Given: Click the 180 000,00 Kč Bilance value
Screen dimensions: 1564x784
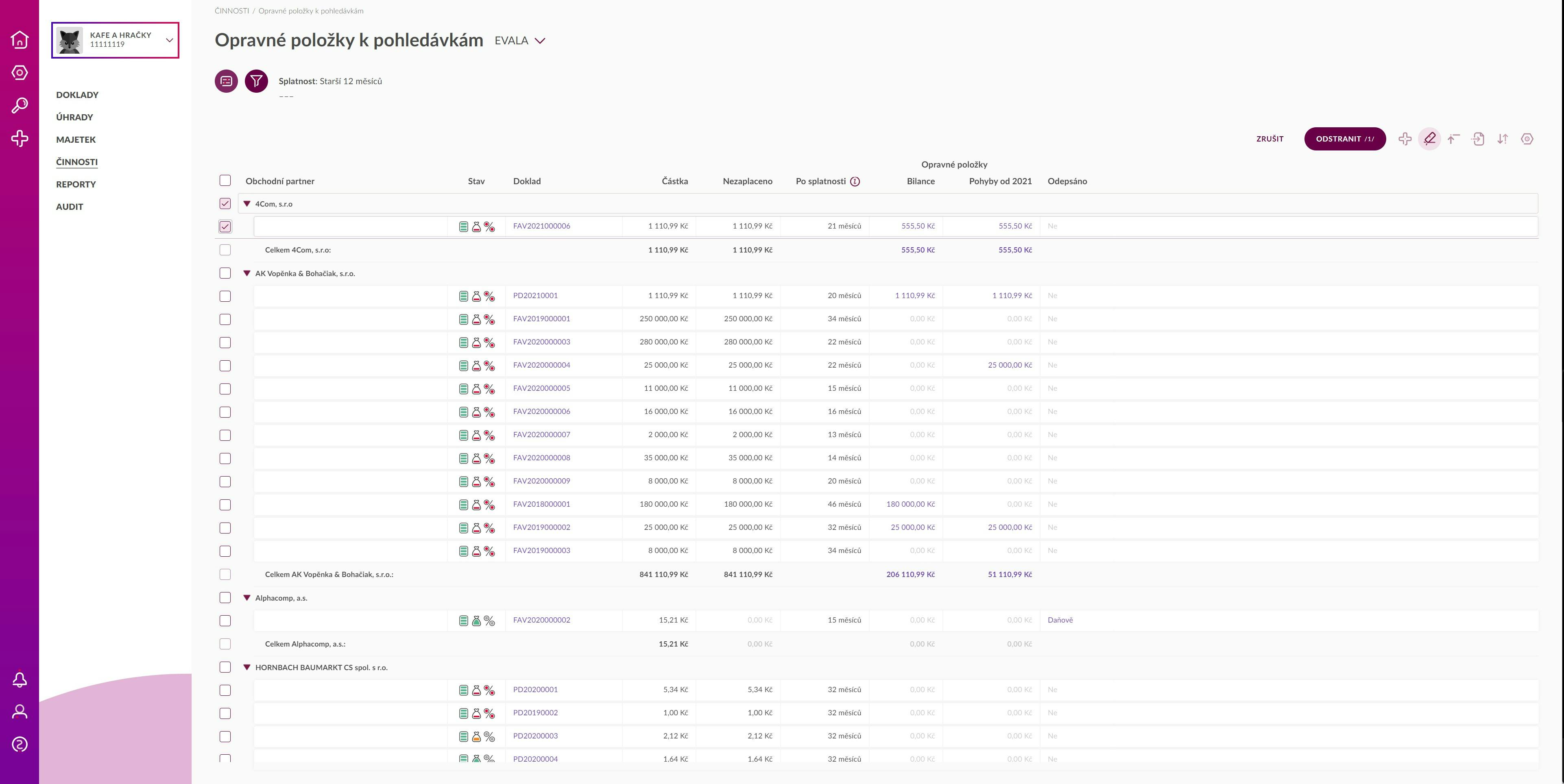Looking at the screenshot, I should (910, 504).
